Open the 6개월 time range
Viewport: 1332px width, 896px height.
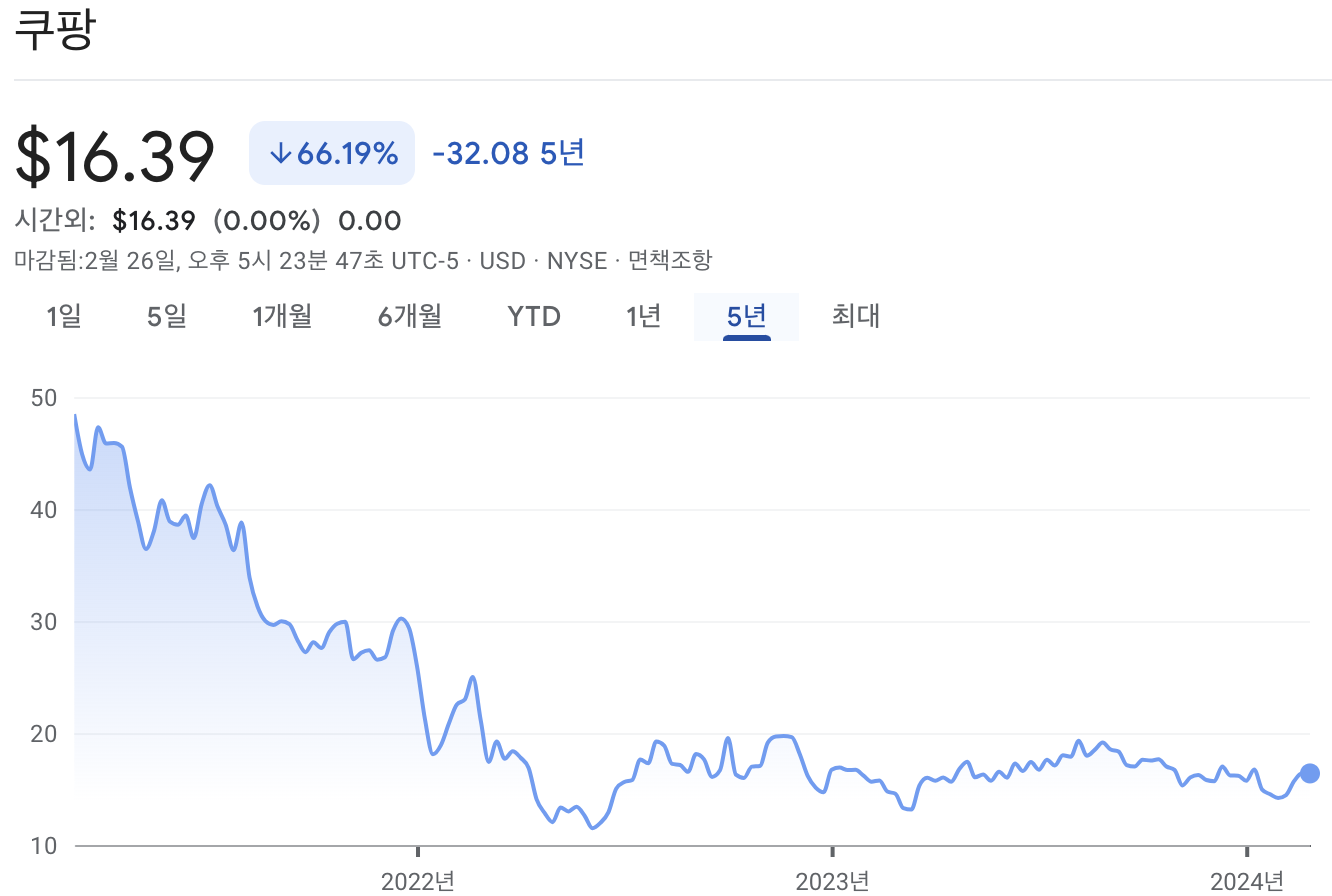[409, 316]
